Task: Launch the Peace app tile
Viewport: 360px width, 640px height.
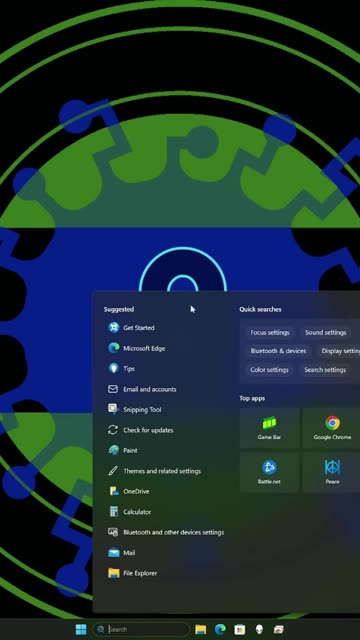Action: [x=332, y=472]
